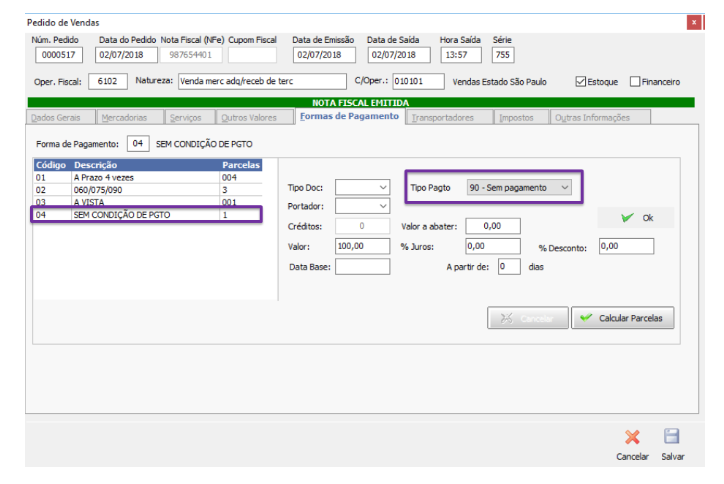The height and width of the screenshot is (484, 724).
Task: Click the empty Cupom Fiscal field
Action: 252,55
